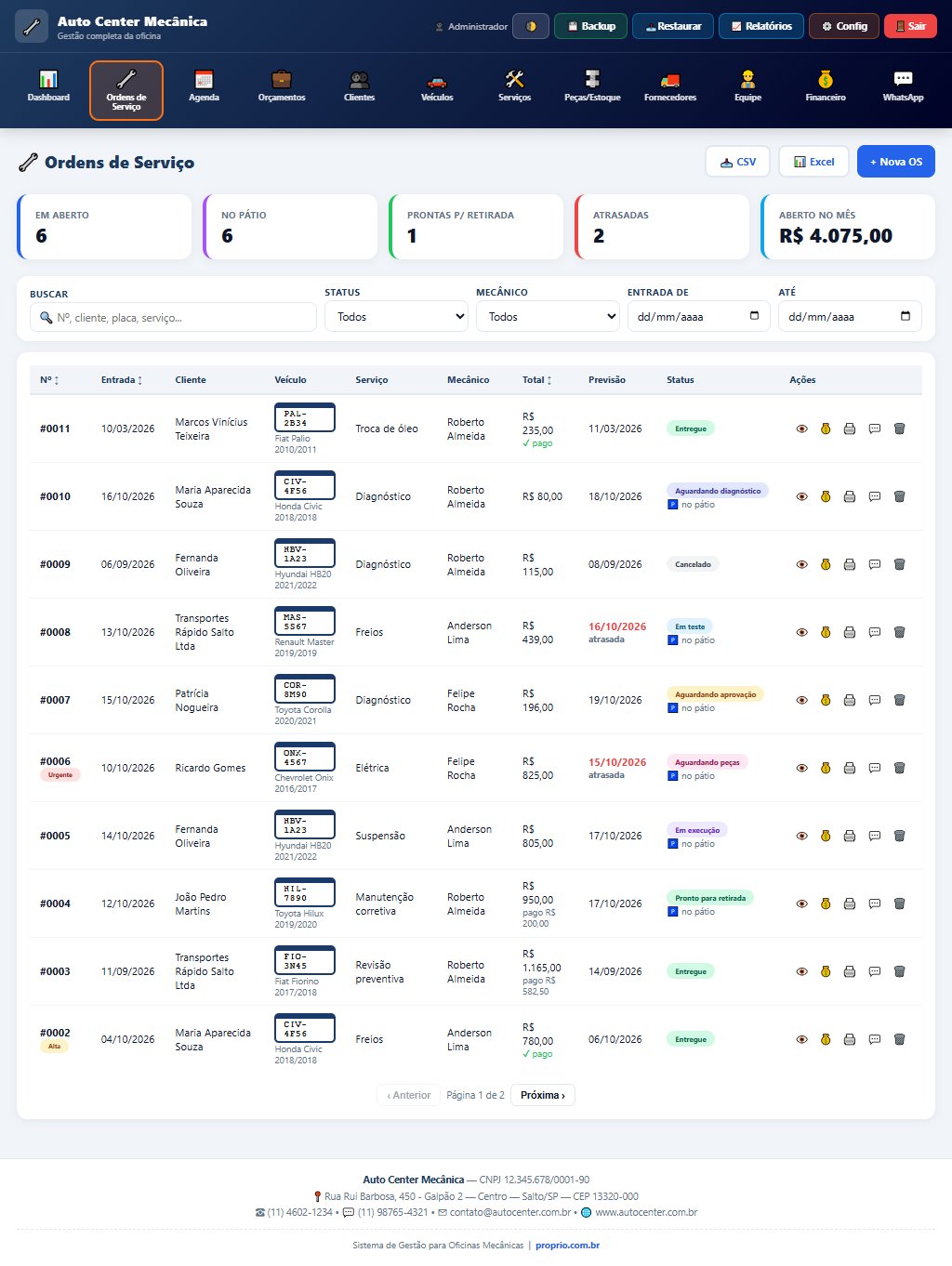
Task: Open the Config settings button
Action: point(844,26)
